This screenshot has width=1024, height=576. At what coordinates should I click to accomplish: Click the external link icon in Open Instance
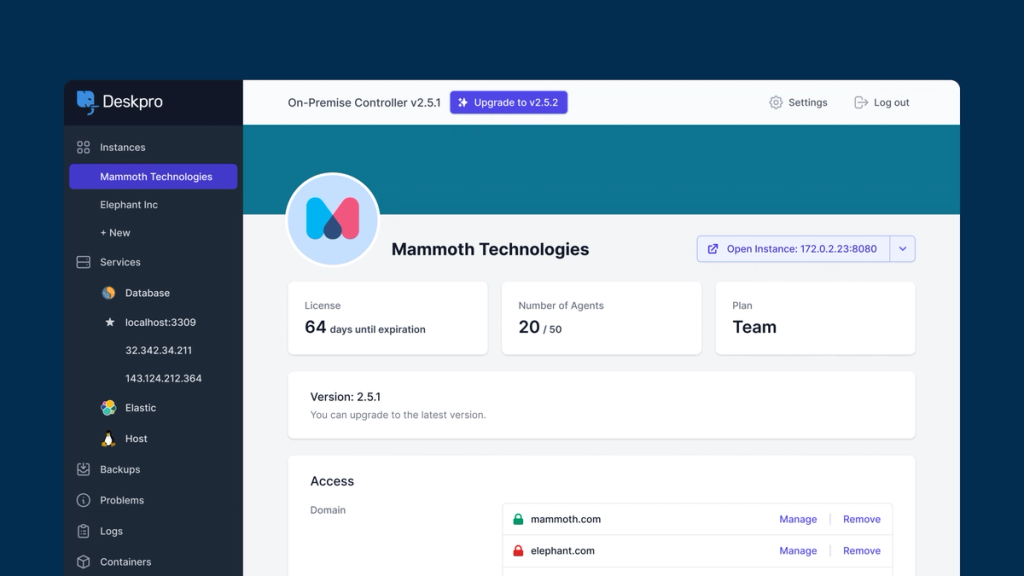click(x=712, y=249)
